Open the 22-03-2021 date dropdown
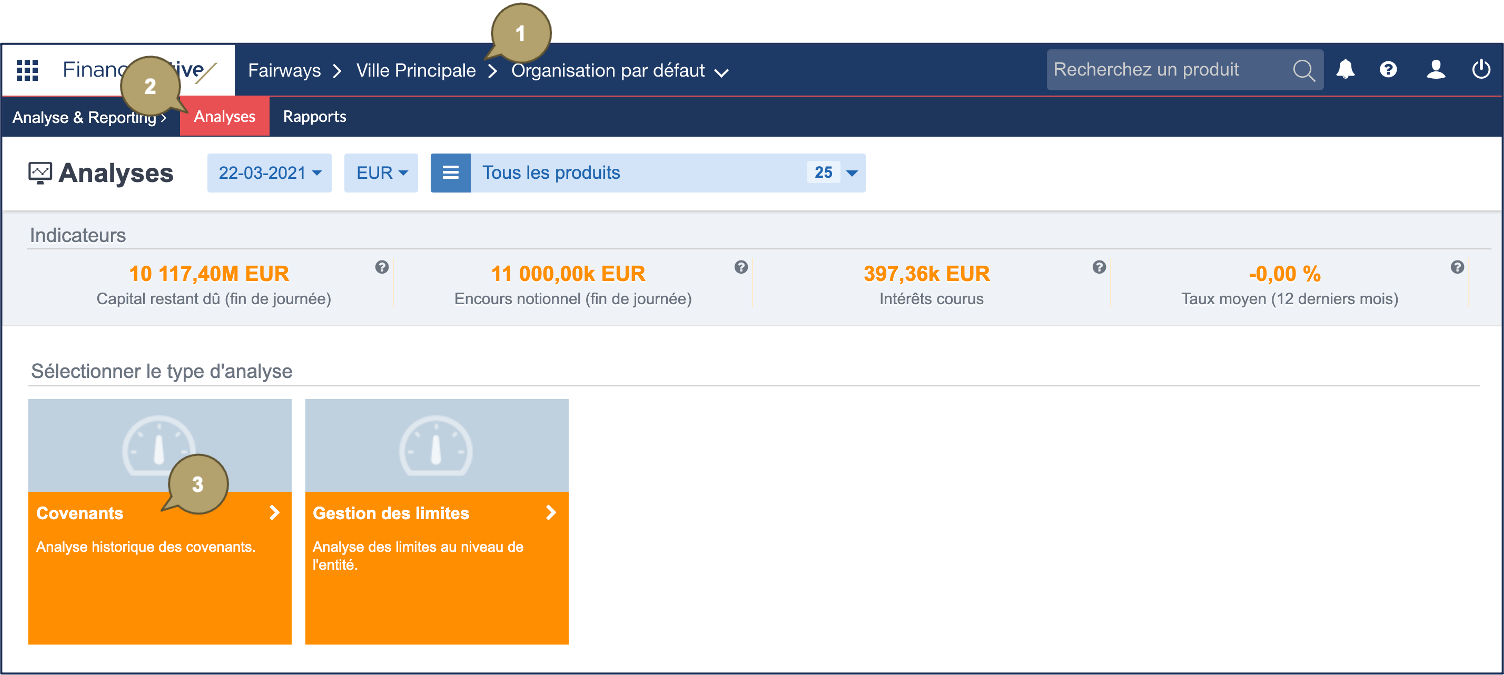 (x=269, y=173)
